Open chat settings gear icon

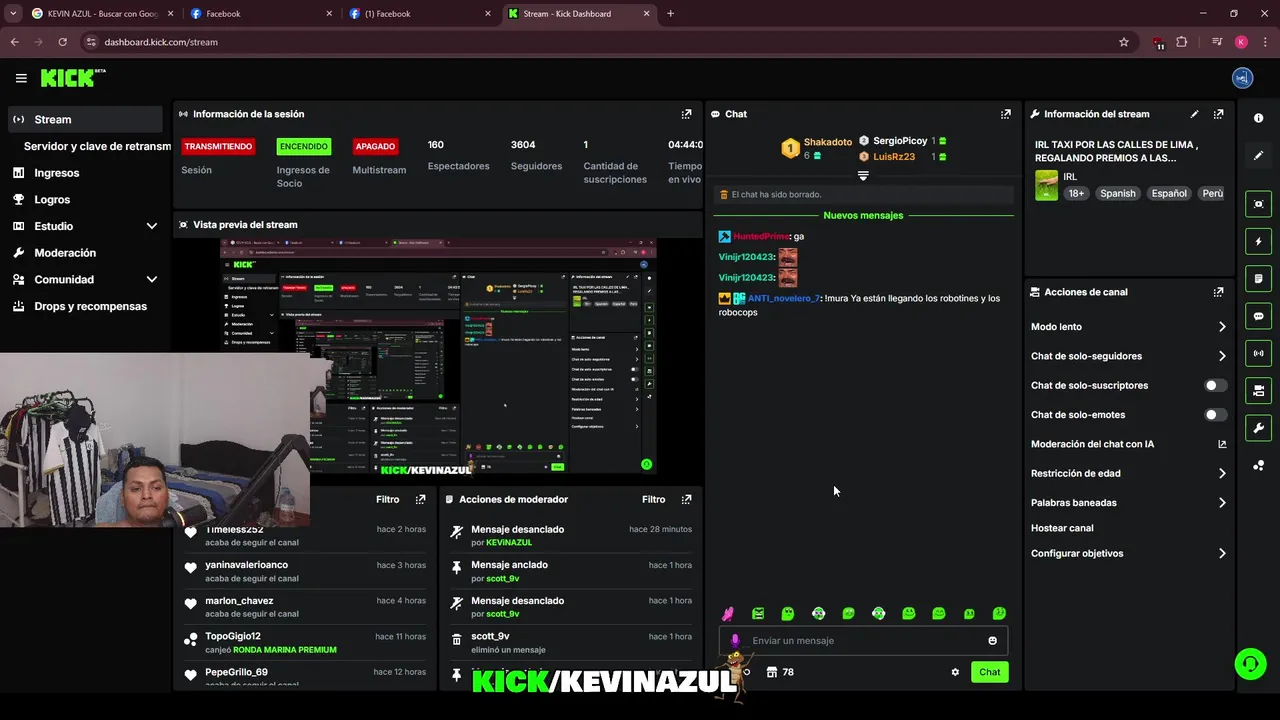tap(955, 672)
